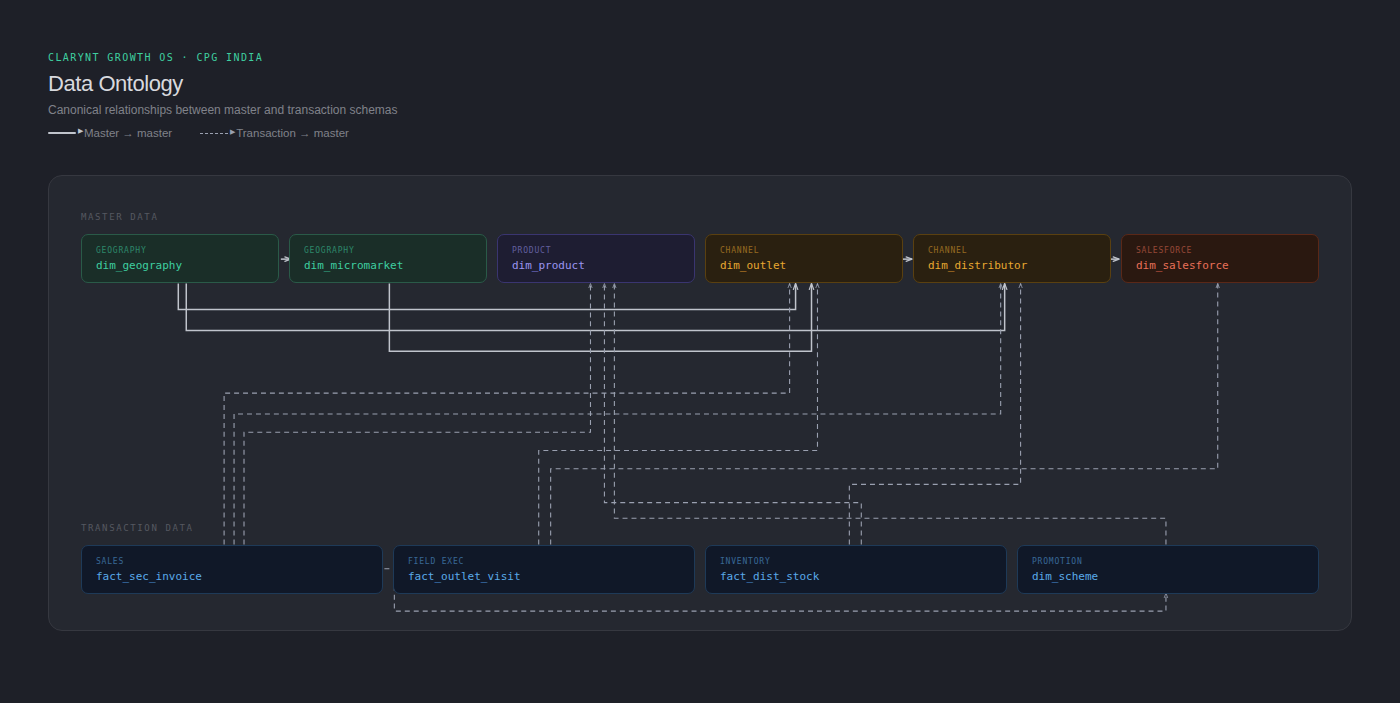This screenshot has width=1400, height=703.
Task: Open the fact_outlet_visit field exec node
Action: [544, 569]
